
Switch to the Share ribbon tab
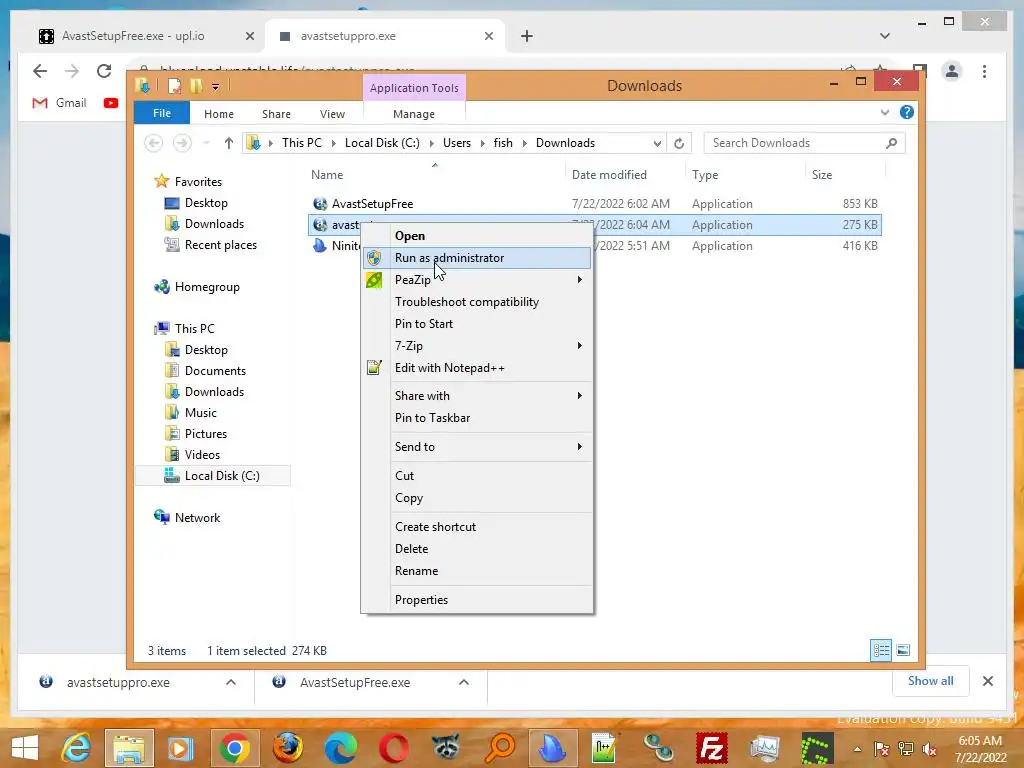point(276,114)
